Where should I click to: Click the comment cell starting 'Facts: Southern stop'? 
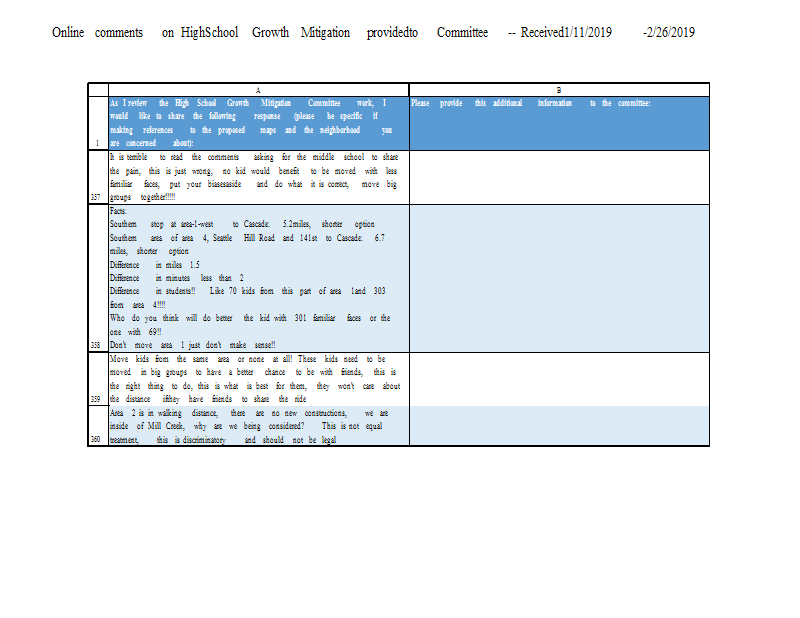(x=259, y=278)
